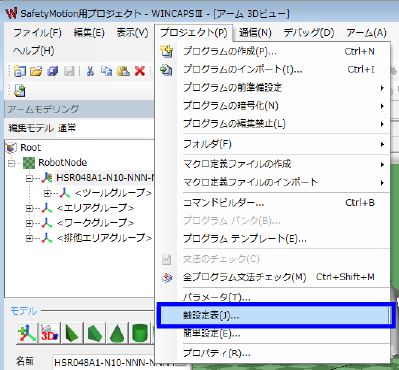
Task: Select HSR048A1-N10-NNN tree item
Action: (105, 178)
